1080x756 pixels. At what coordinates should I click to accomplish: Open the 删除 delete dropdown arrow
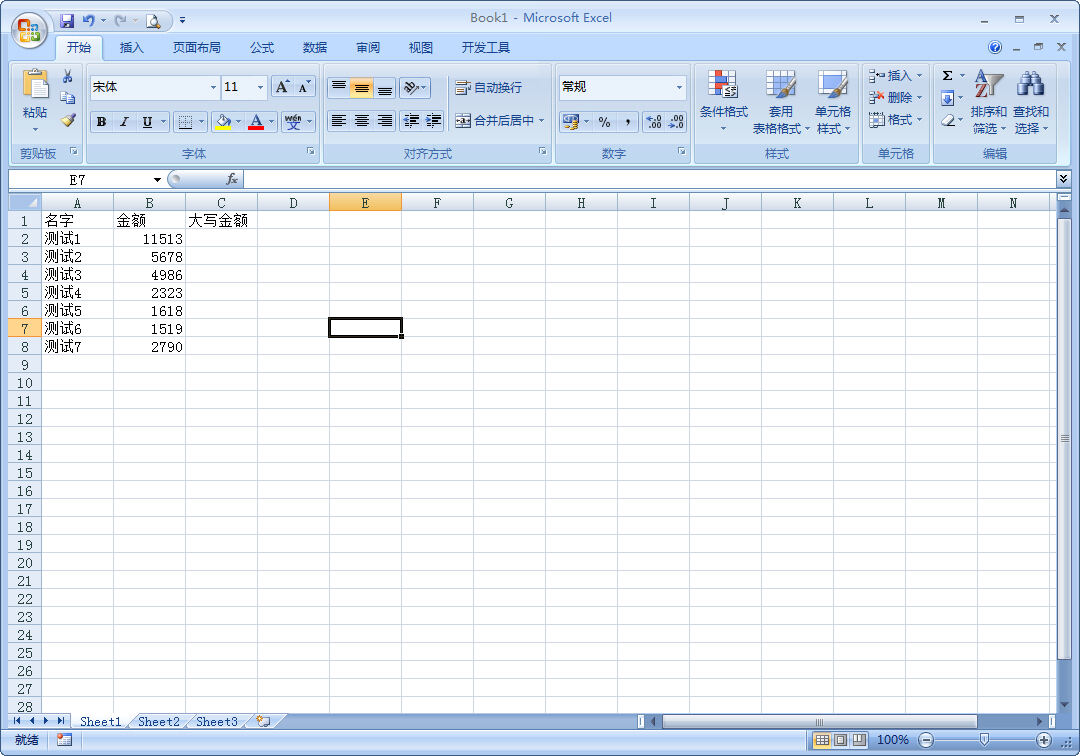point(920,98)
